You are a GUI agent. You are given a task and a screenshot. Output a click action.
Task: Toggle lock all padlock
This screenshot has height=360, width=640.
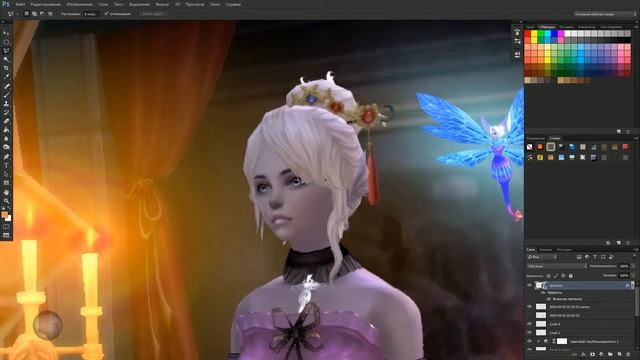click(571, 276)
